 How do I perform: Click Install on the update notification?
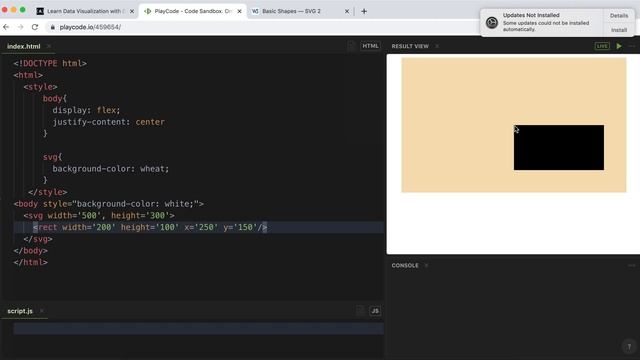619,30
